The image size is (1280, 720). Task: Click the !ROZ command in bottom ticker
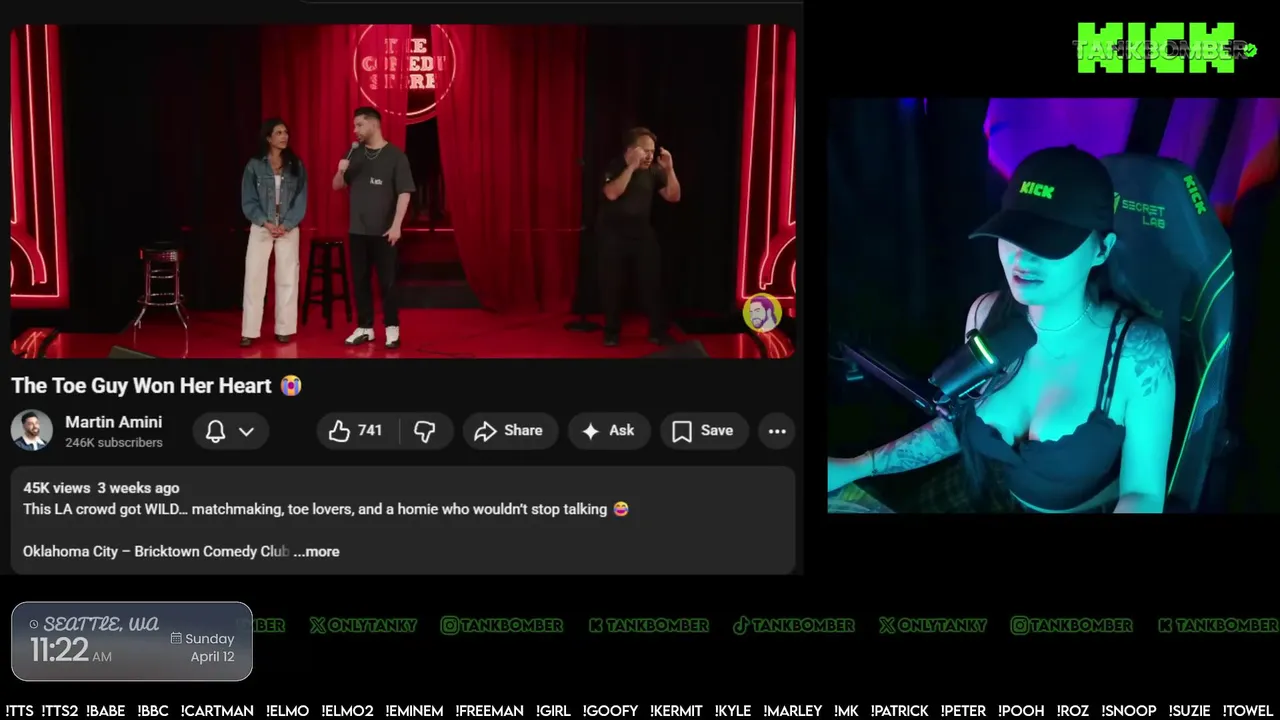[1071, 711]
